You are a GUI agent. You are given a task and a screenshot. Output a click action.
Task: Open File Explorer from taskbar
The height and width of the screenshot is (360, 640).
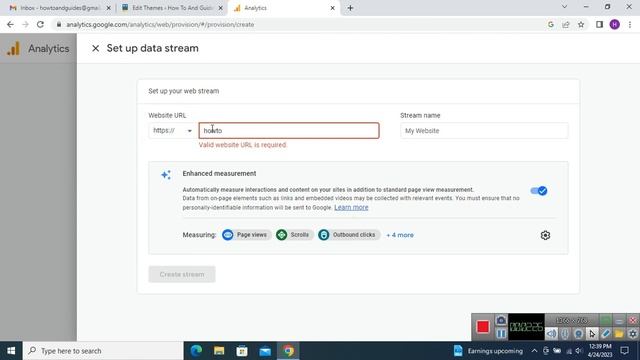pos(219,351)
